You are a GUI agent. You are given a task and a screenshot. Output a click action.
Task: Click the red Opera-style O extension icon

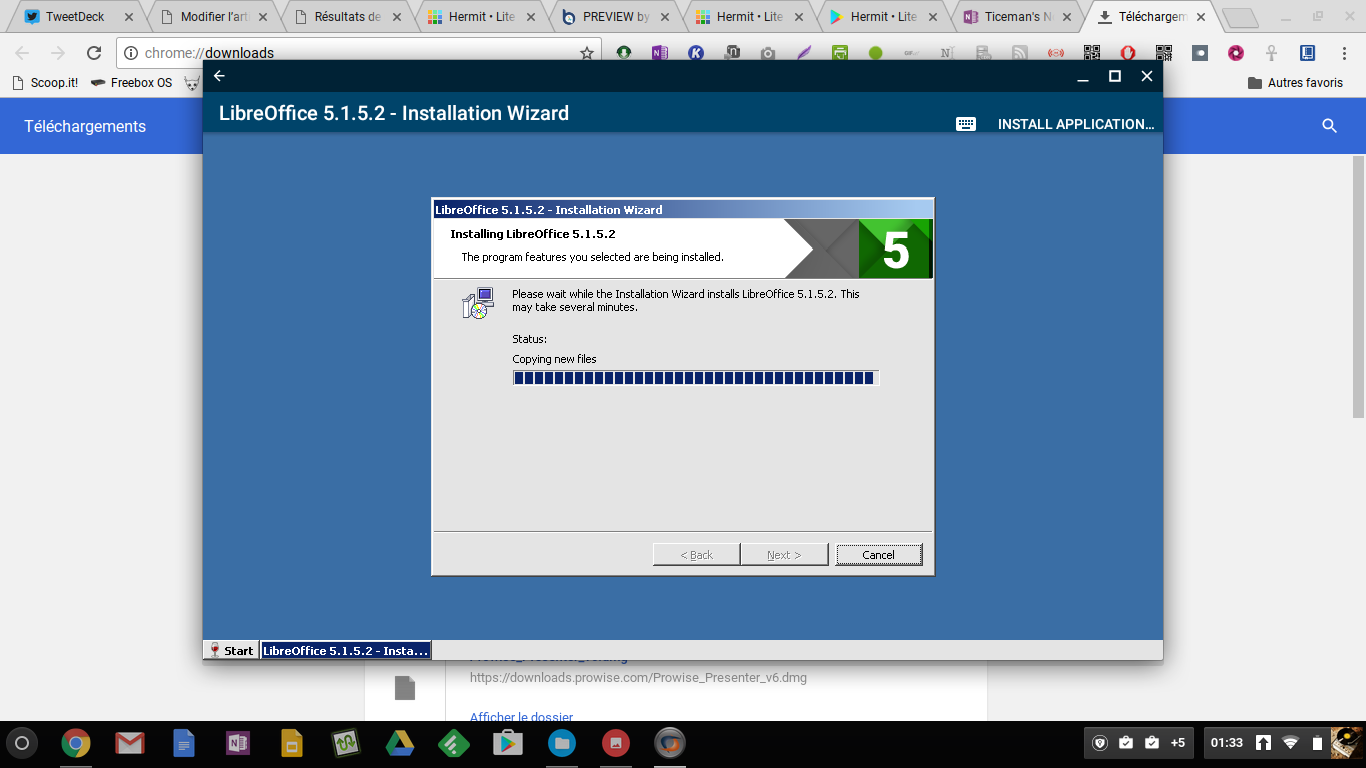point(1128,53)
